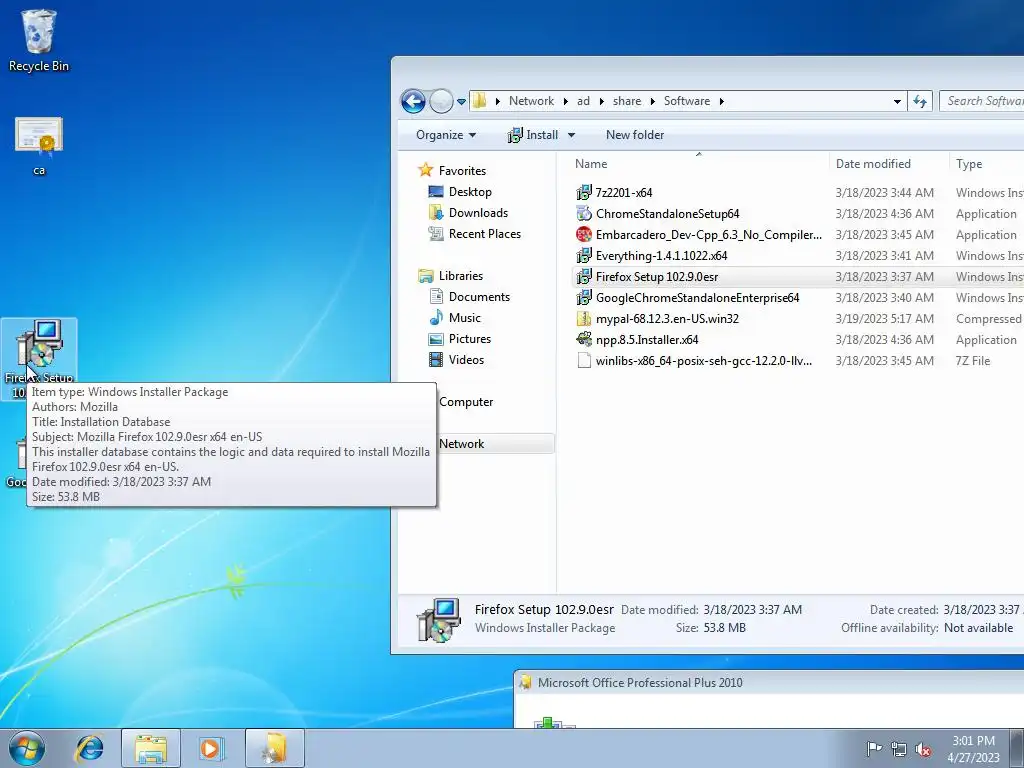
Task: Click the 3/19/2023 5:17 AM date cell
Action: (x=884, y=319)
